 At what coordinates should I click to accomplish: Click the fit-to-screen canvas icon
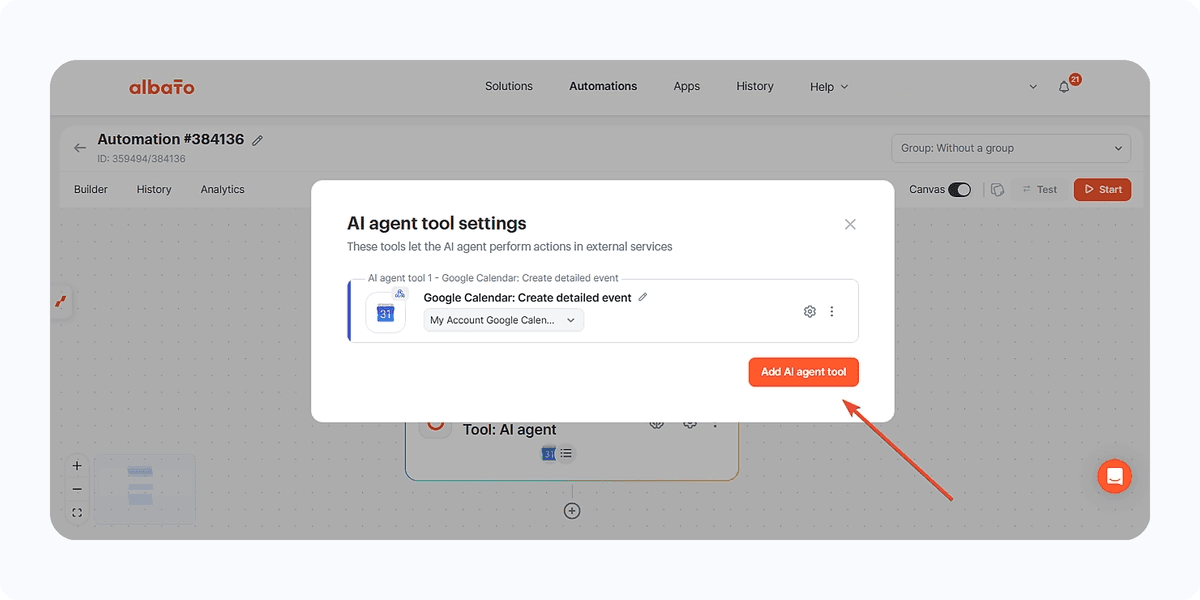point(77,513)
